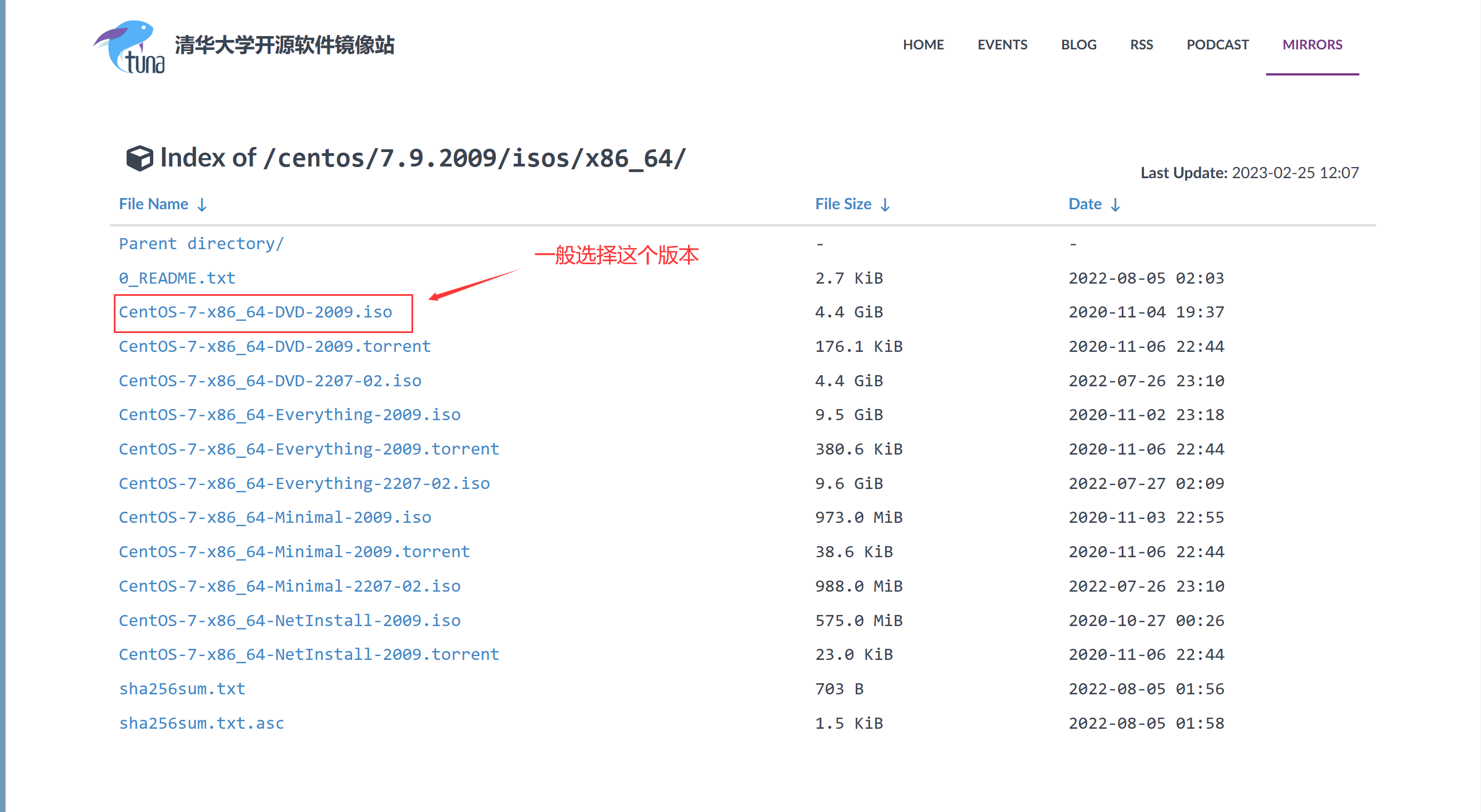Click the date 2022-08-05 01:58
Viewport: 1481px width, 812px height.
[x=1146, y=724]
